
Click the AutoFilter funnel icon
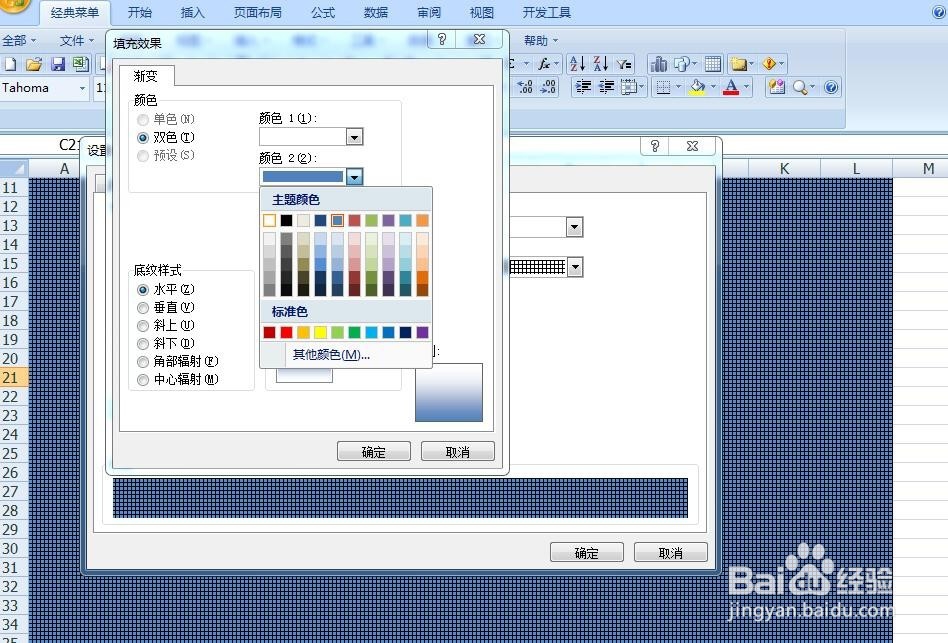tap(622, 63)
